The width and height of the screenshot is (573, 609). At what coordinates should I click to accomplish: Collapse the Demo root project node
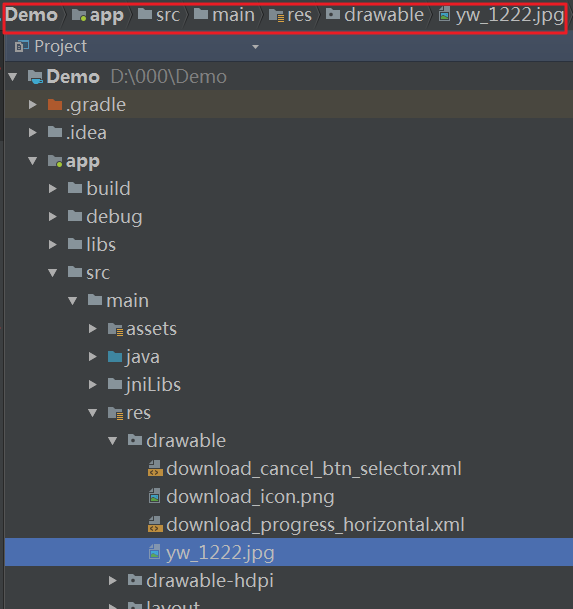click(13, 77)
